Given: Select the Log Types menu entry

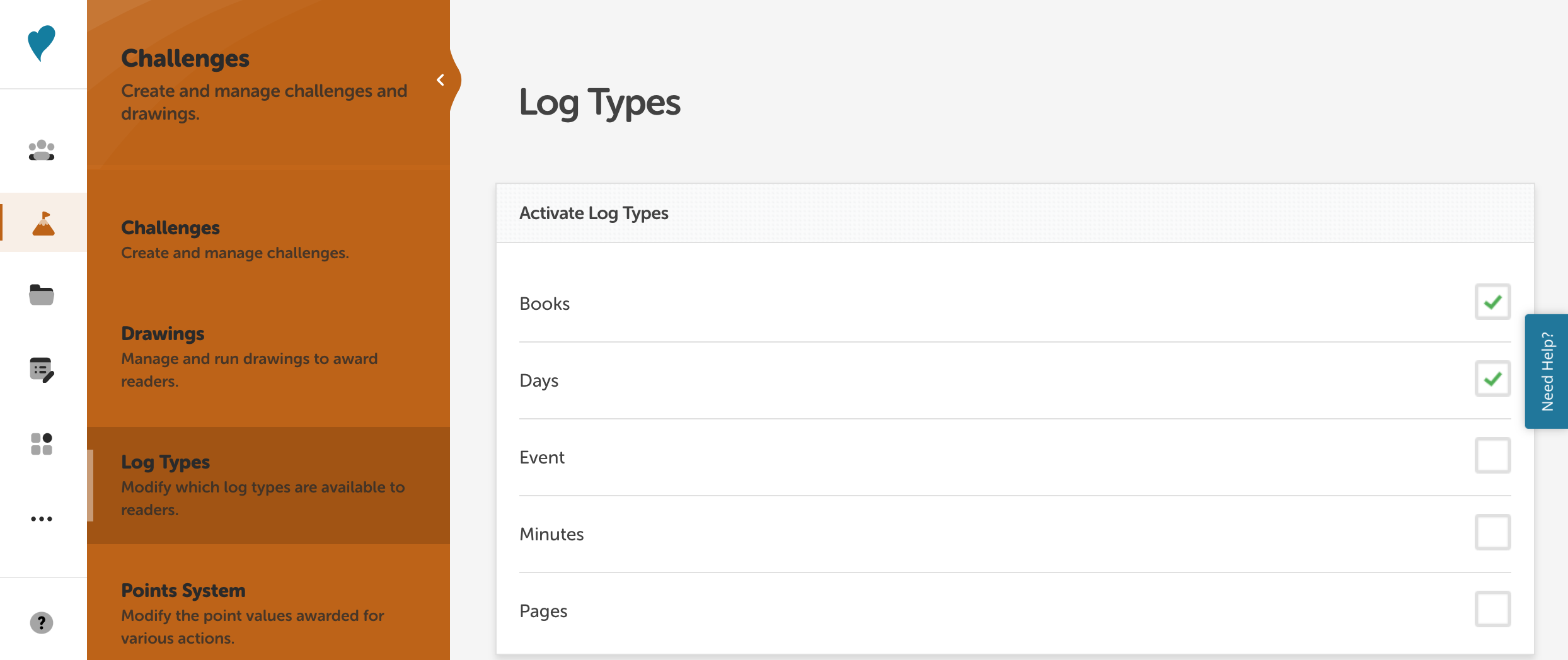Looking at the screenshot, I should (x=165, y=462).
